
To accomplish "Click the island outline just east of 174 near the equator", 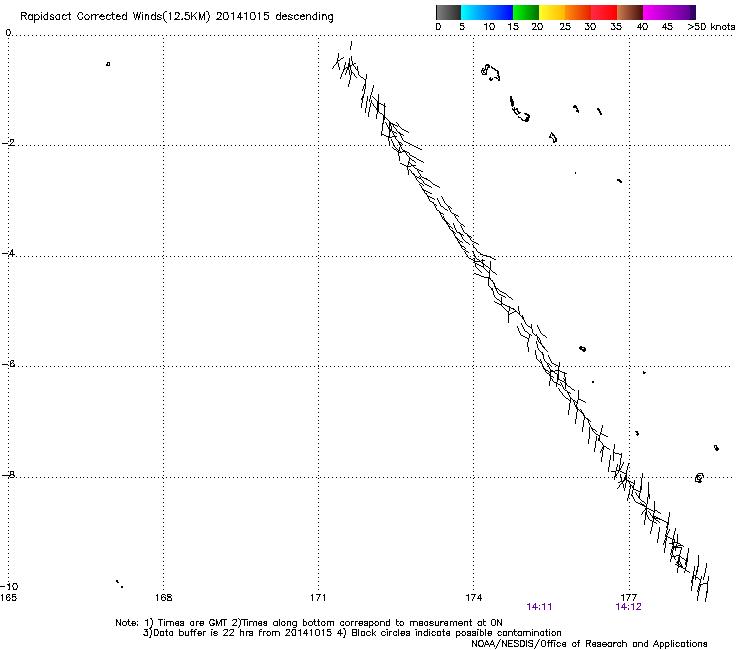I will [490, 72].
